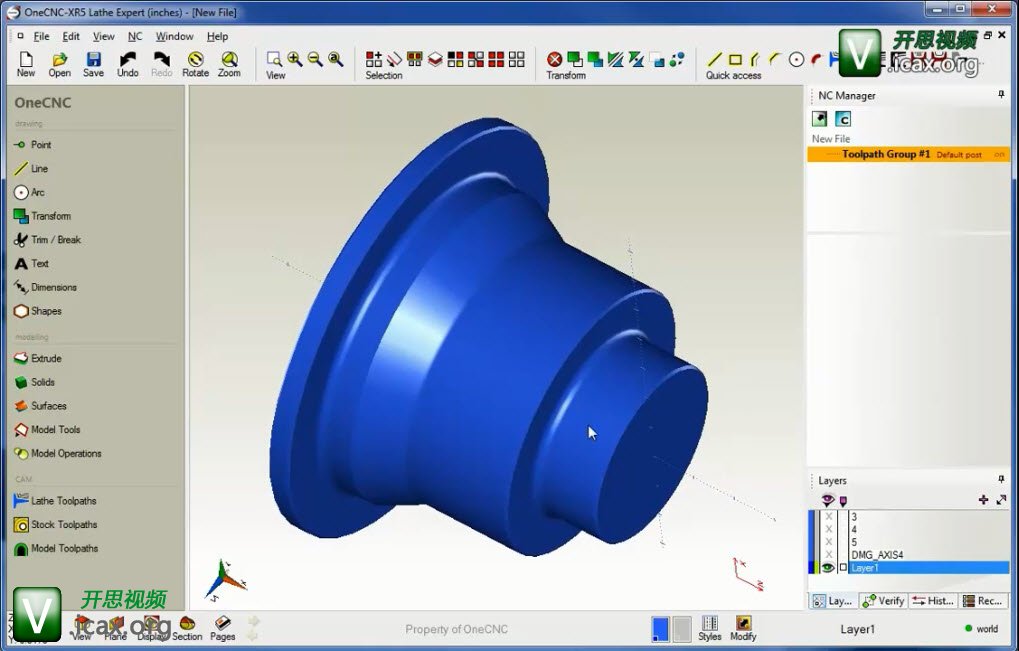Click the Section icon at bottom
Viewport: 1019px width, 651px height.
(187, 628)
